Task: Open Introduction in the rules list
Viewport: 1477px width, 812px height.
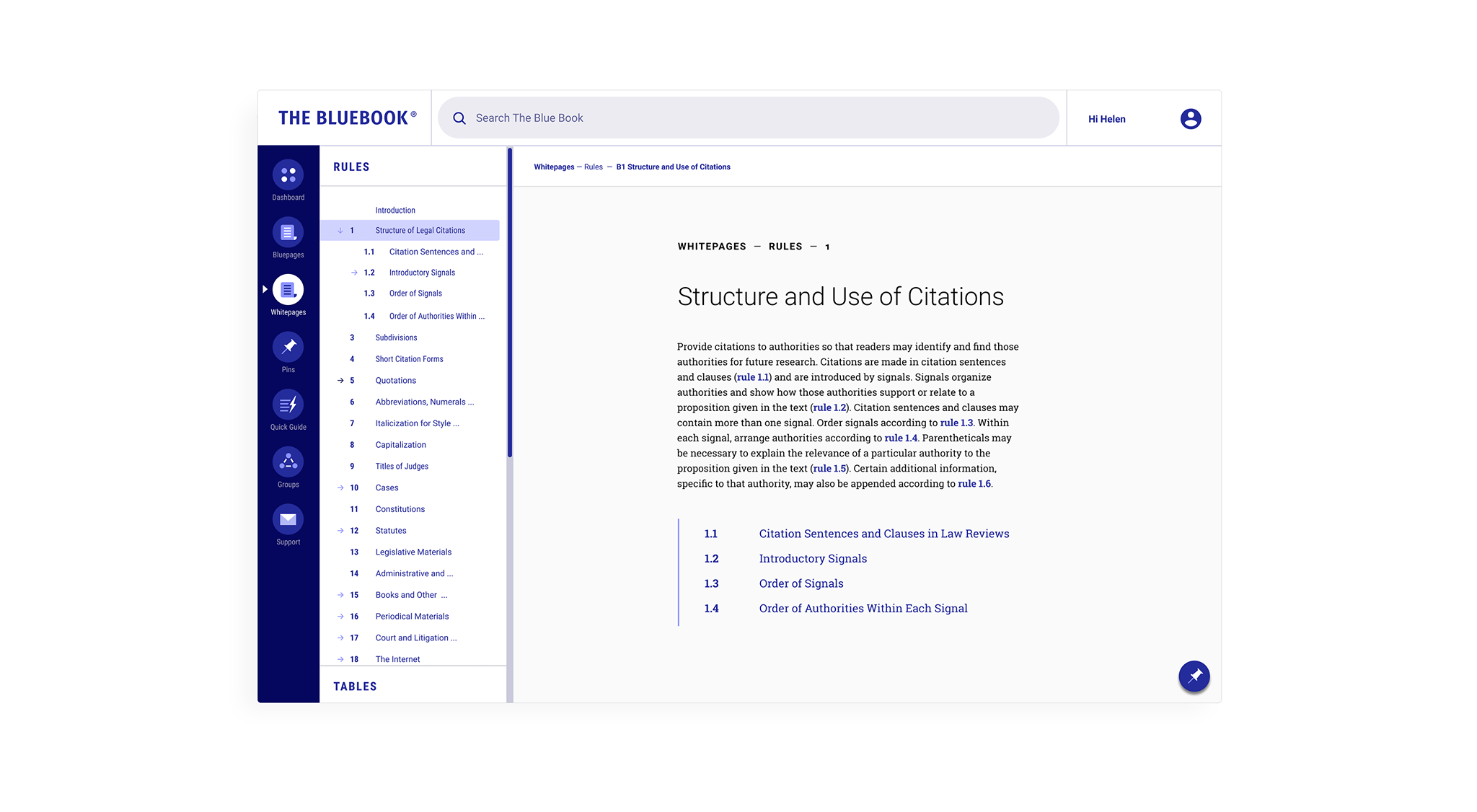Action: pos(395,211)
